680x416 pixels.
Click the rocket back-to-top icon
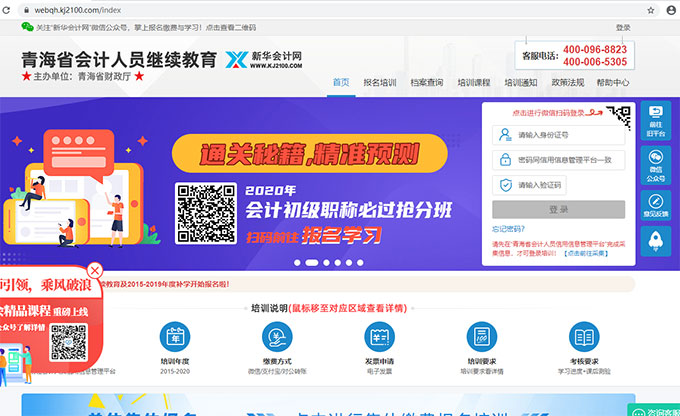[x=656, y=242]
